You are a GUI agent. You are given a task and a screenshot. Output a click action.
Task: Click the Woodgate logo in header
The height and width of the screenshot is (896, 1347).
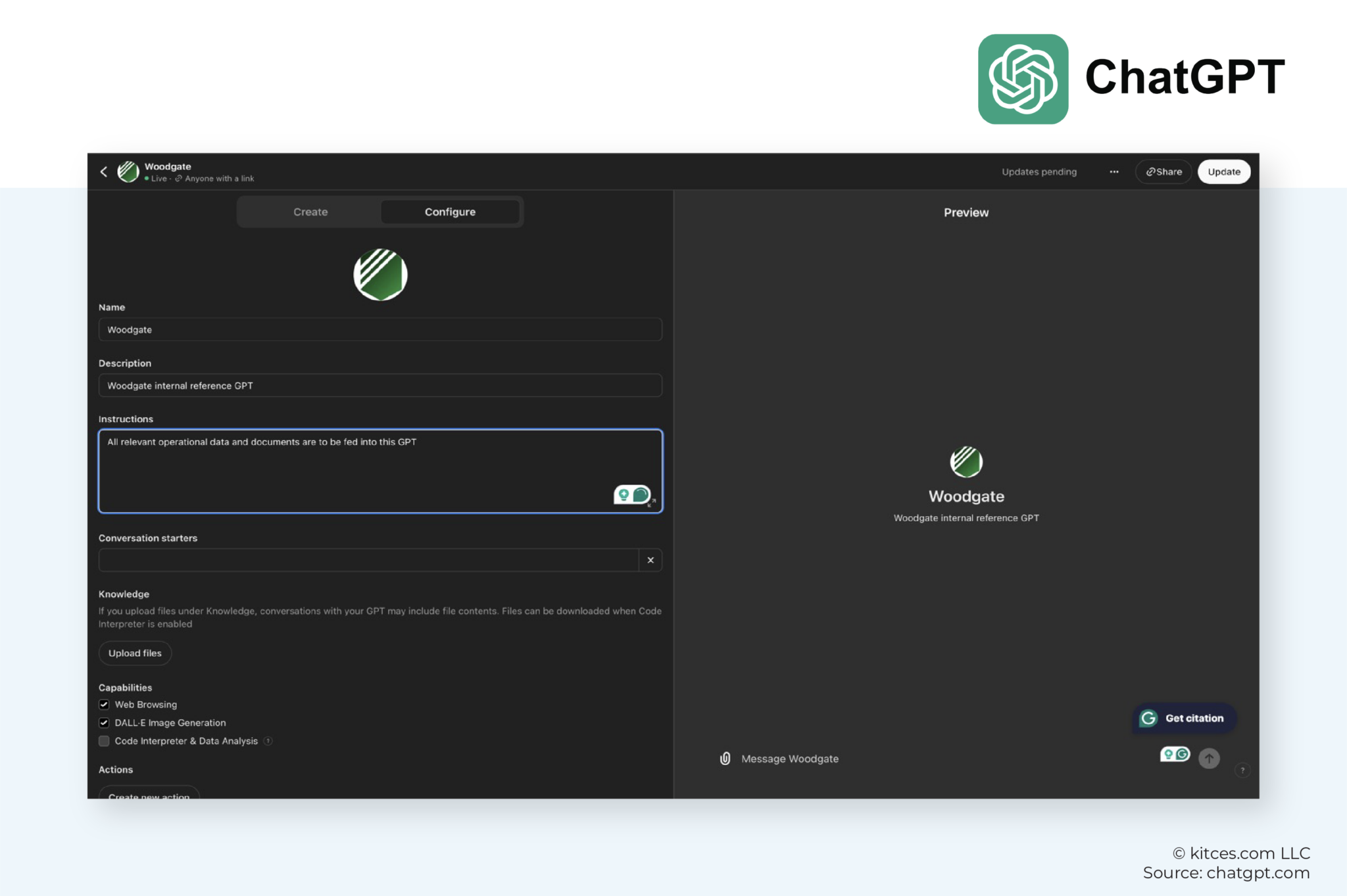[128, 172]
